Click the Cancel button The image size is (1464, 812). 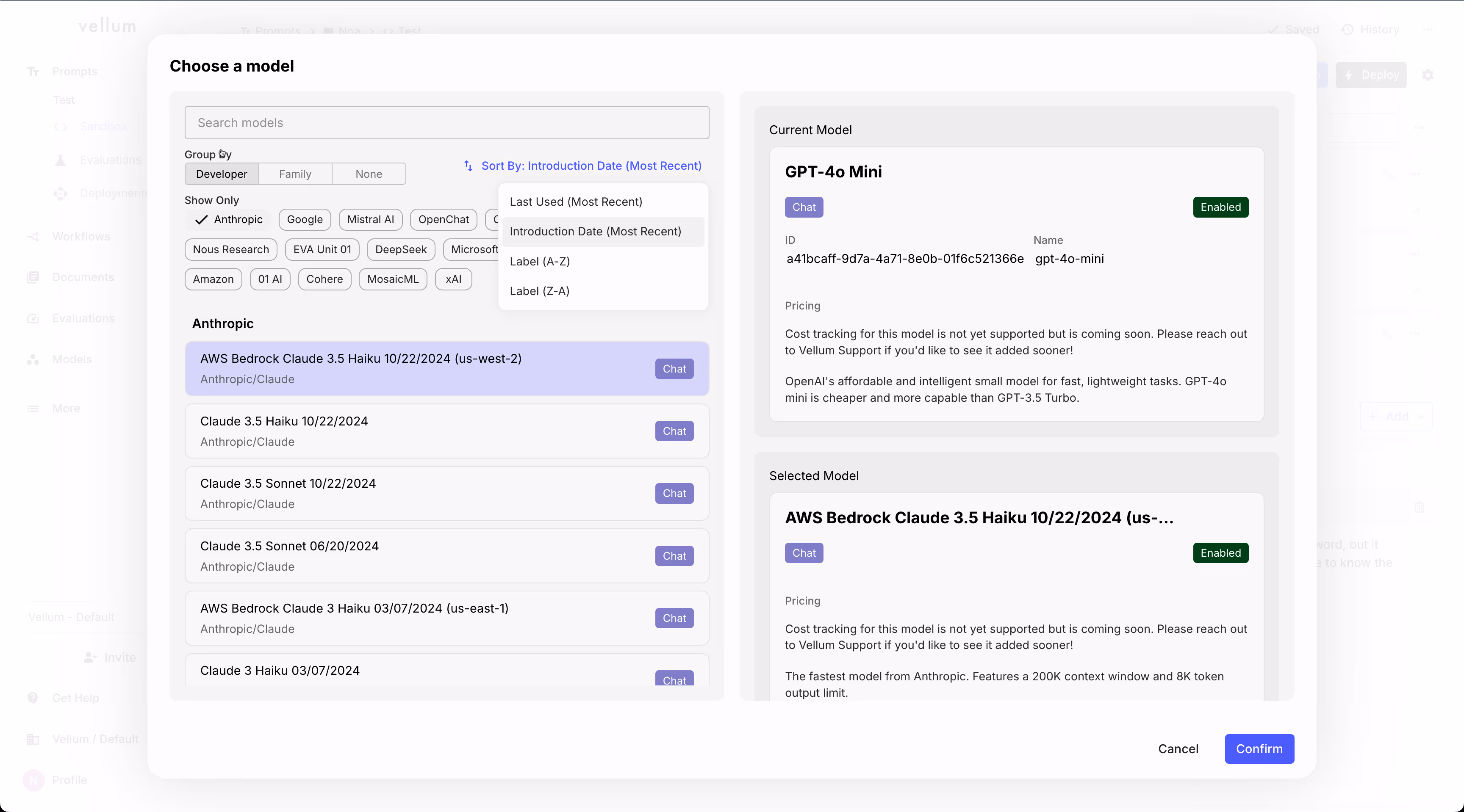1178,749
